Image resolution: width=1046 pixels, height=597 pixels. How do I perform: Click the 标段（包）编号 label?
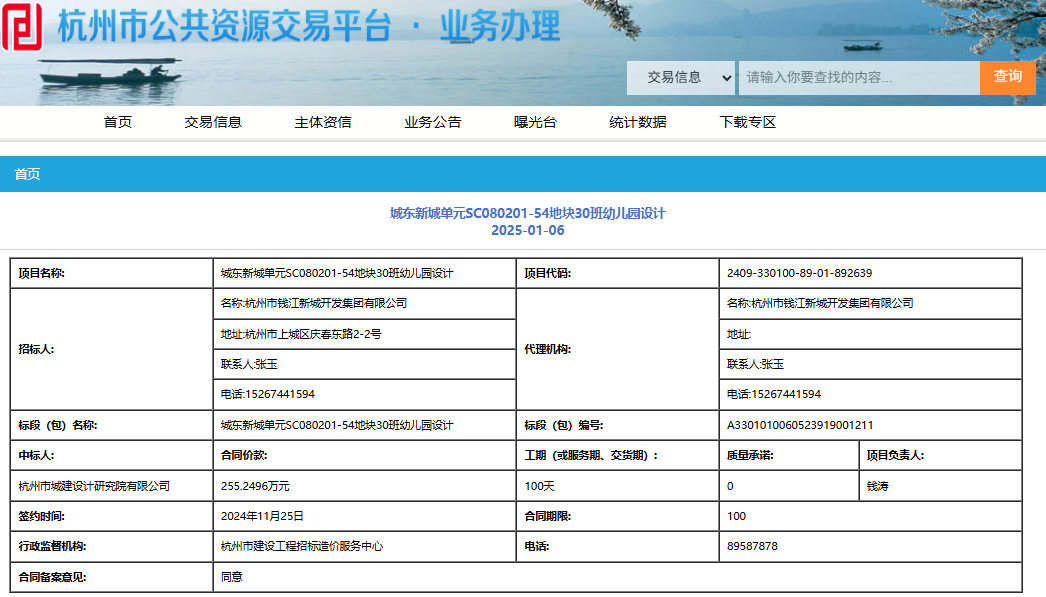(x=564, y=425)
